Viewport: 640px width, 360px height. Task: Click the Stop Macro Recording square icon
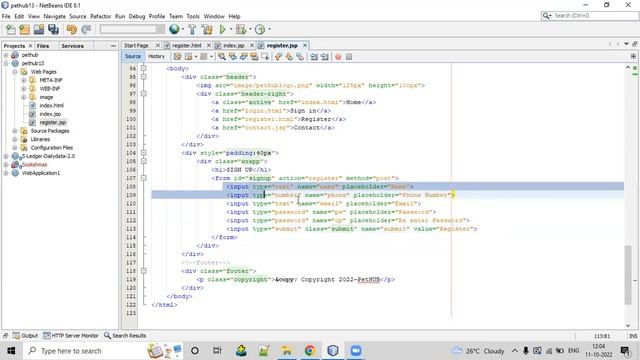(x=349, y=57)
